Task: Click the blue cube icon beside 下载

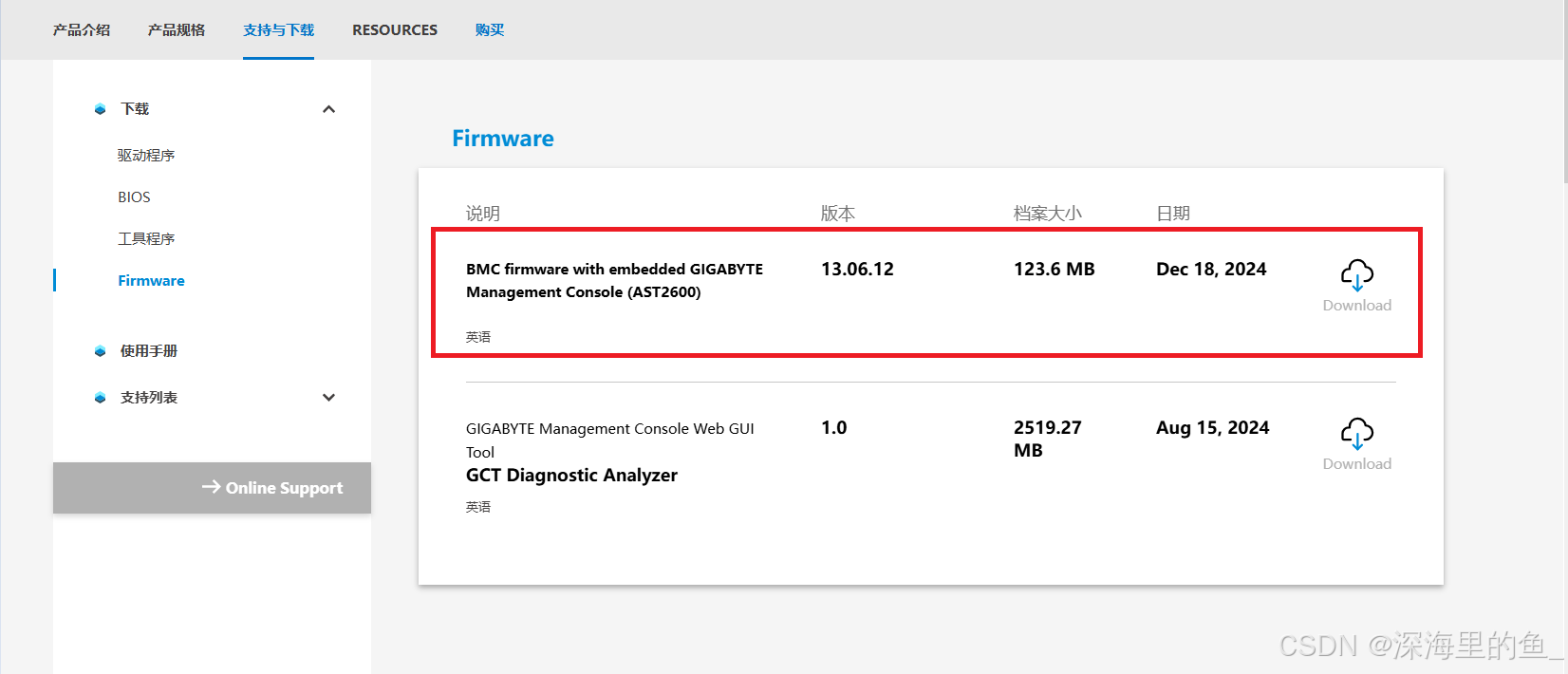Action: (100, 109)
